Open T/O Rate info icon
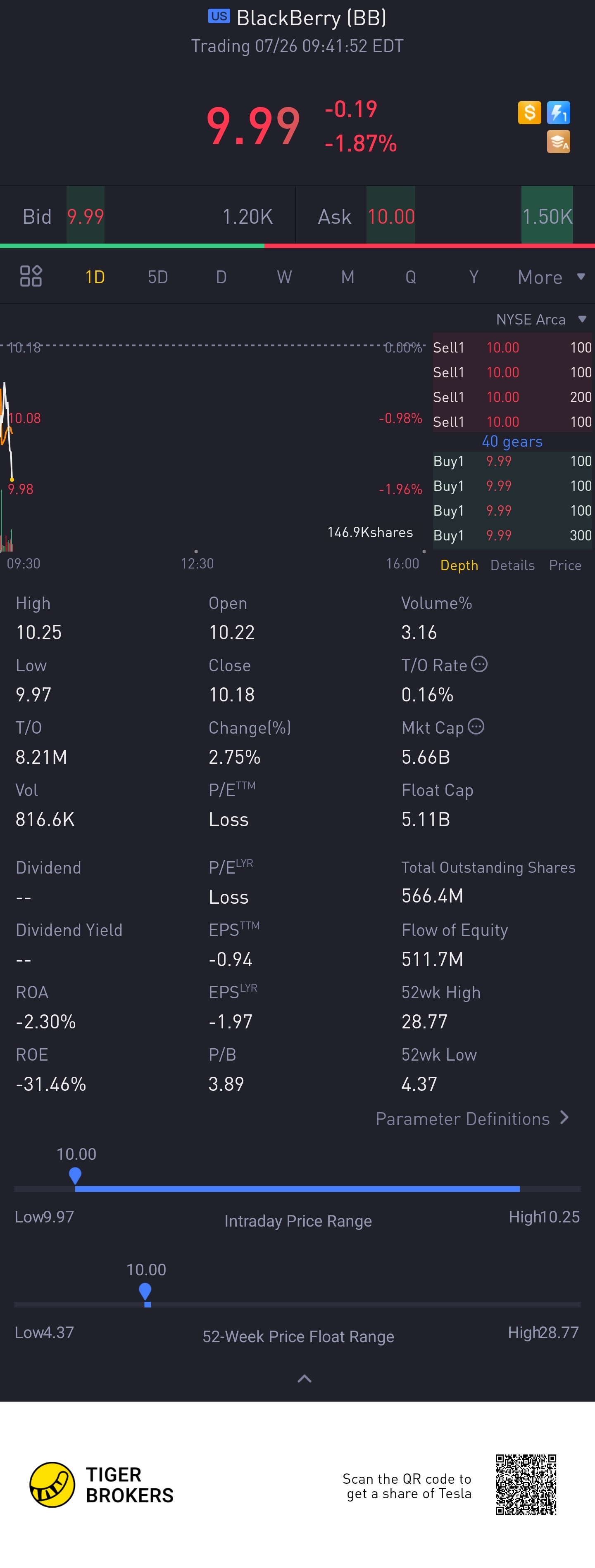Viewport: 595px width, 1568px height. 479,664
